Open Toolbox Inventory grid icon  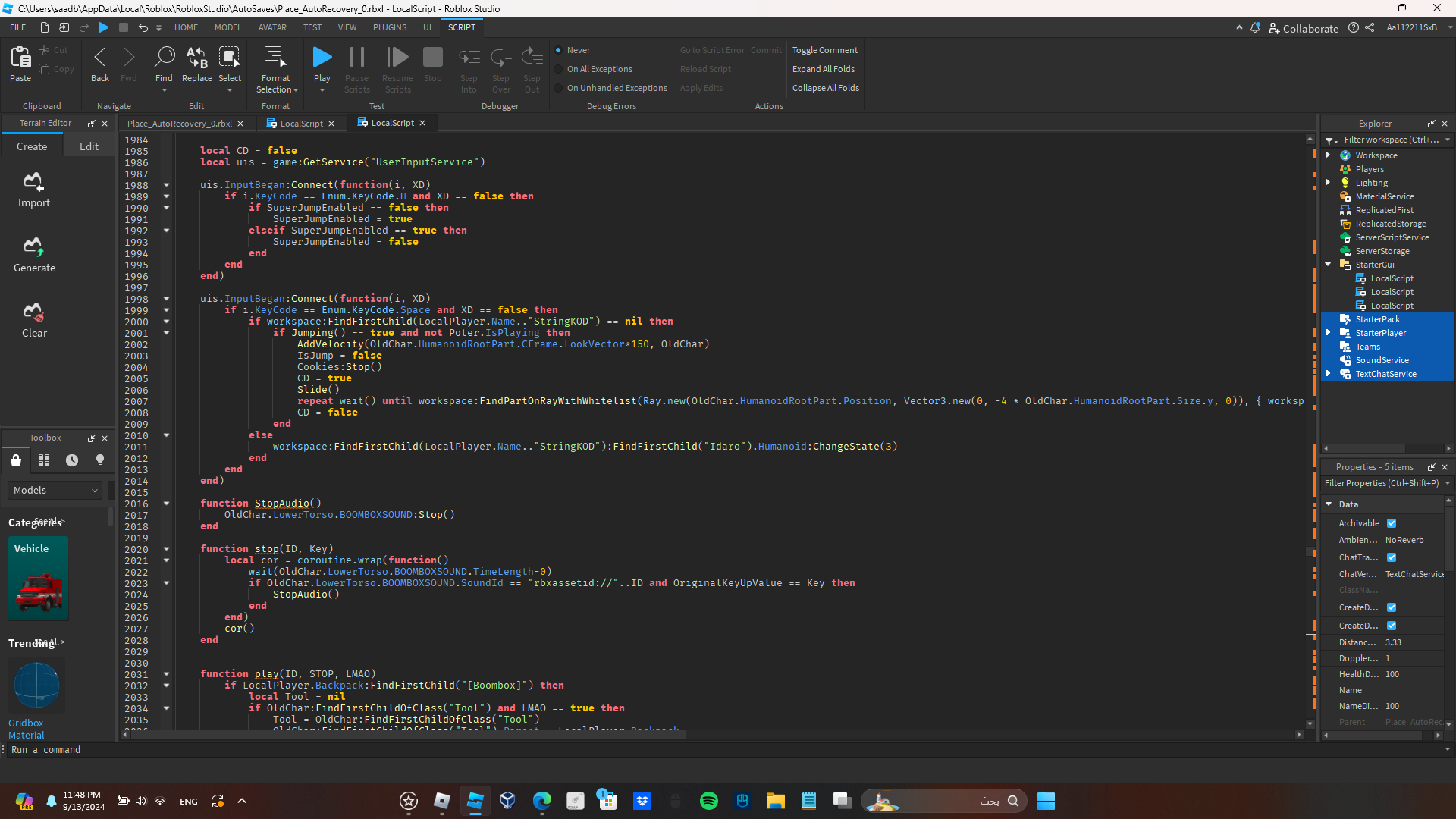point(44,460)
